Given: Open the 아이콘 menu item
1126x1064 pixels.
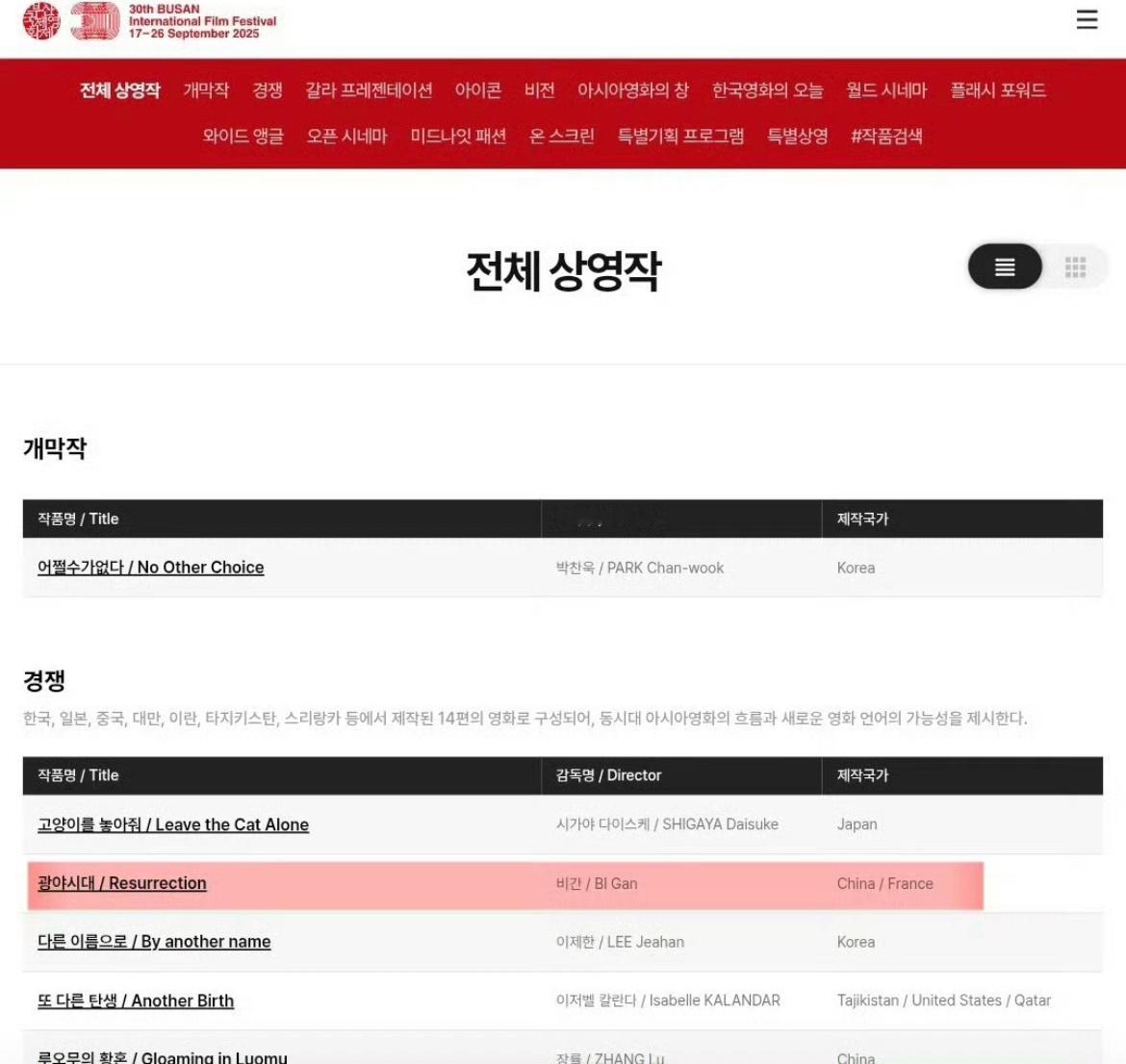Looking at the screenshot, I should coord(477,90).
